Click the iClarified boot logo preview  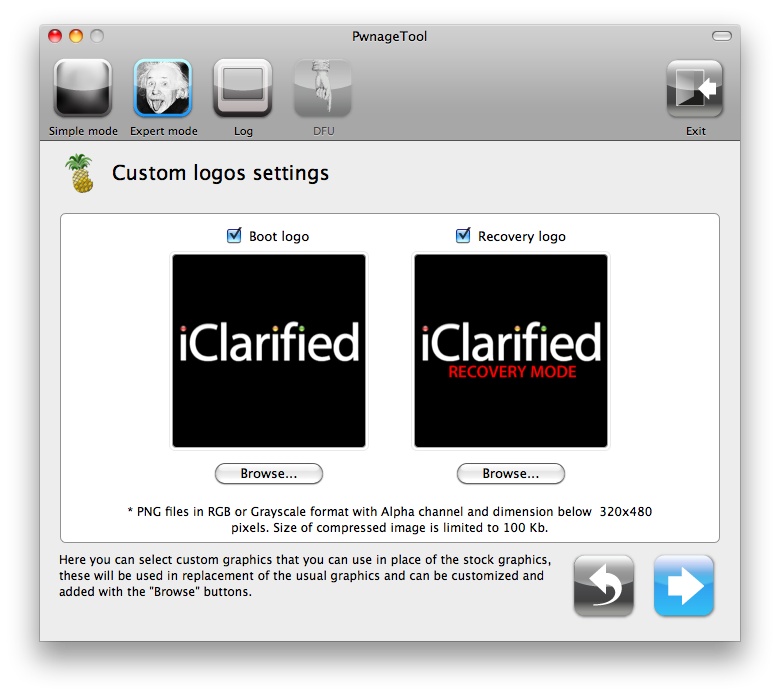(x=269, y=351)
